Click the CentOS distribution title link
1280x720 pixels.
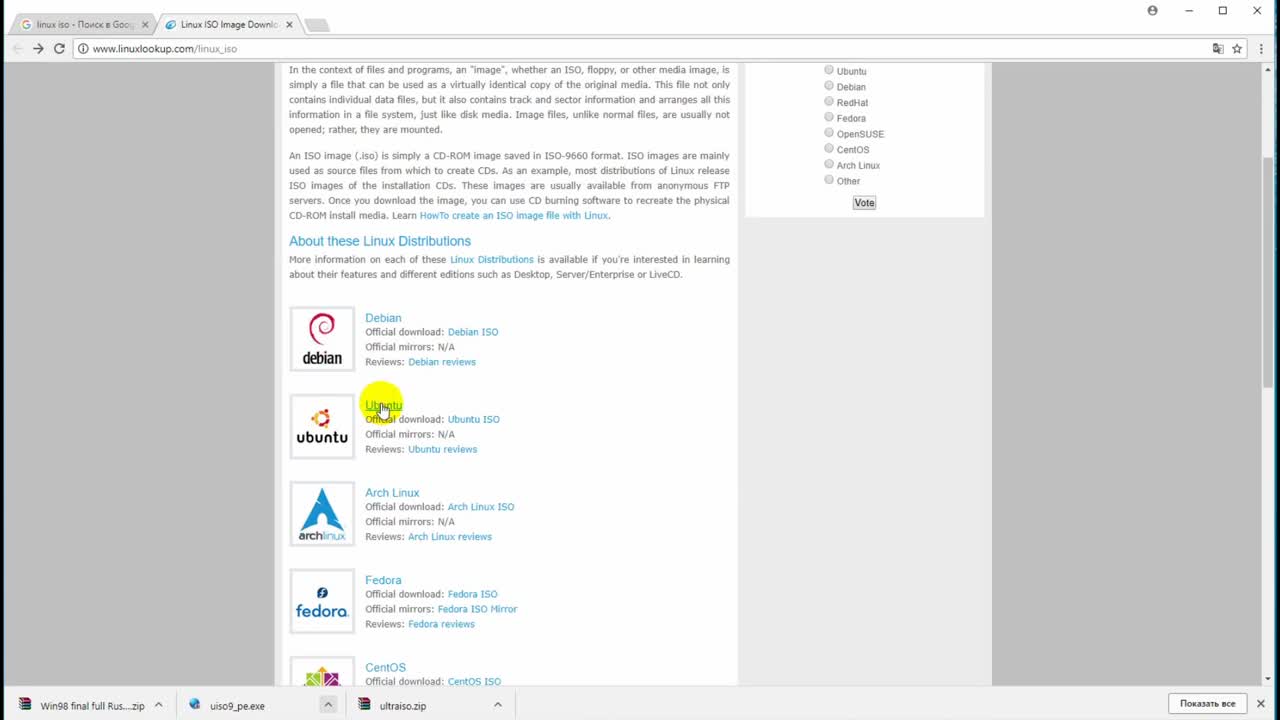click(x=385, y=667)
